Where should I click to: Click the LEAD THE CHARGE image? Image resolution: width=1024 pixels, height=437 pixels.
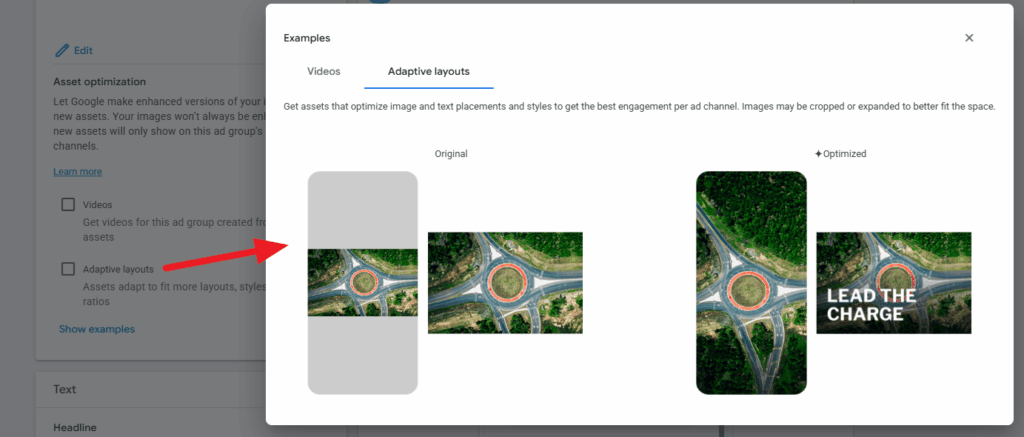[893, 283]
